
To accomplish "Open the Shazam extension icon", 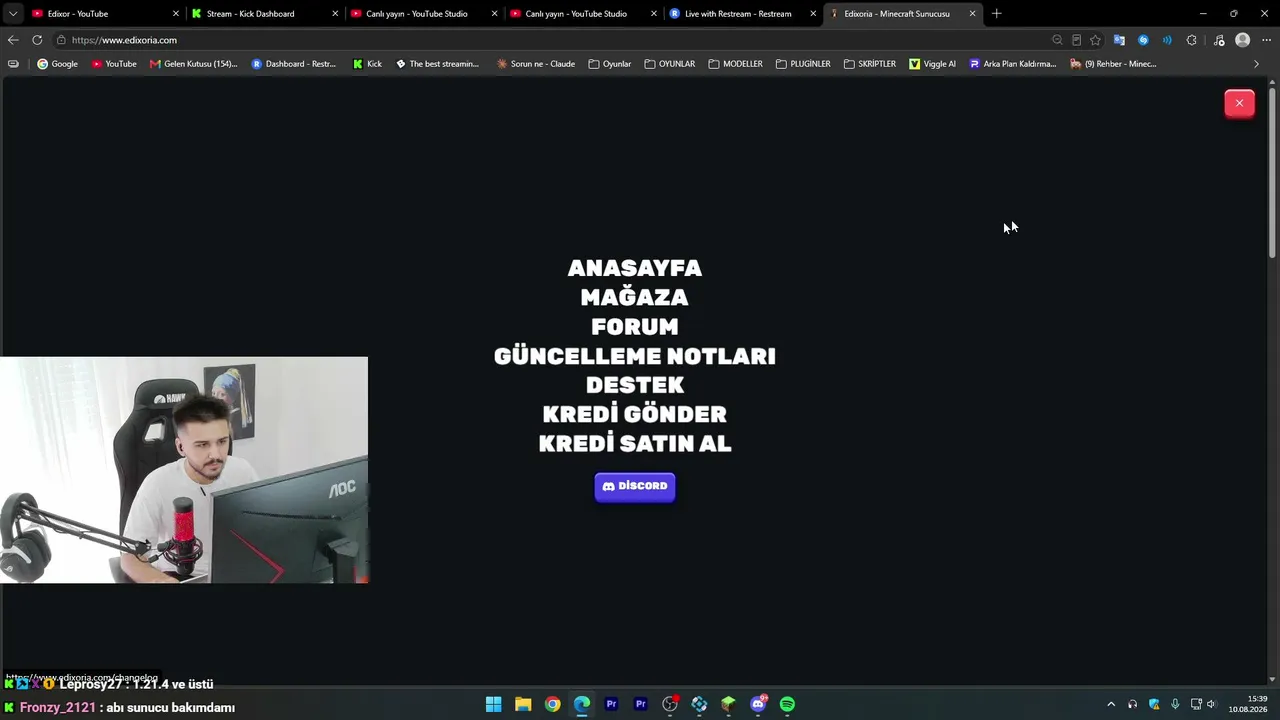I will (x=1143, y=40).
